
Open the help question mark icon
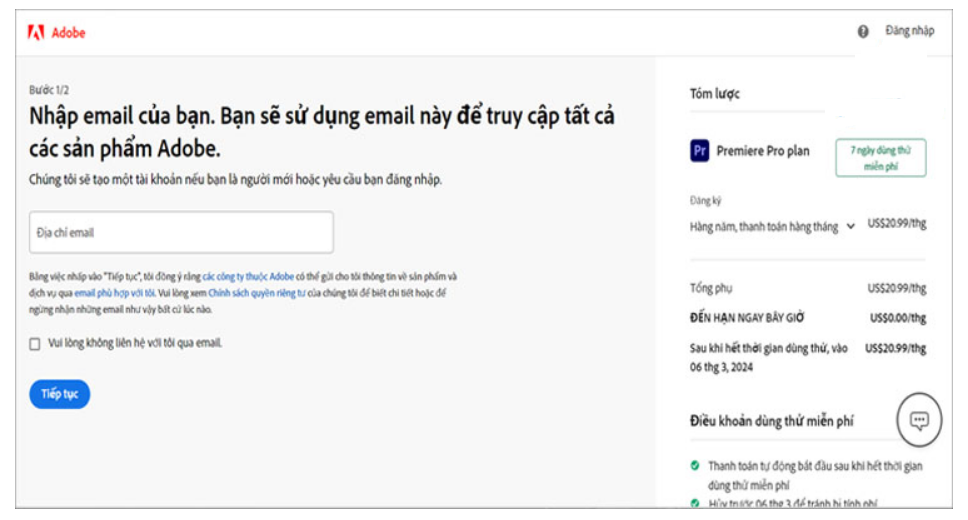point(863,31)
